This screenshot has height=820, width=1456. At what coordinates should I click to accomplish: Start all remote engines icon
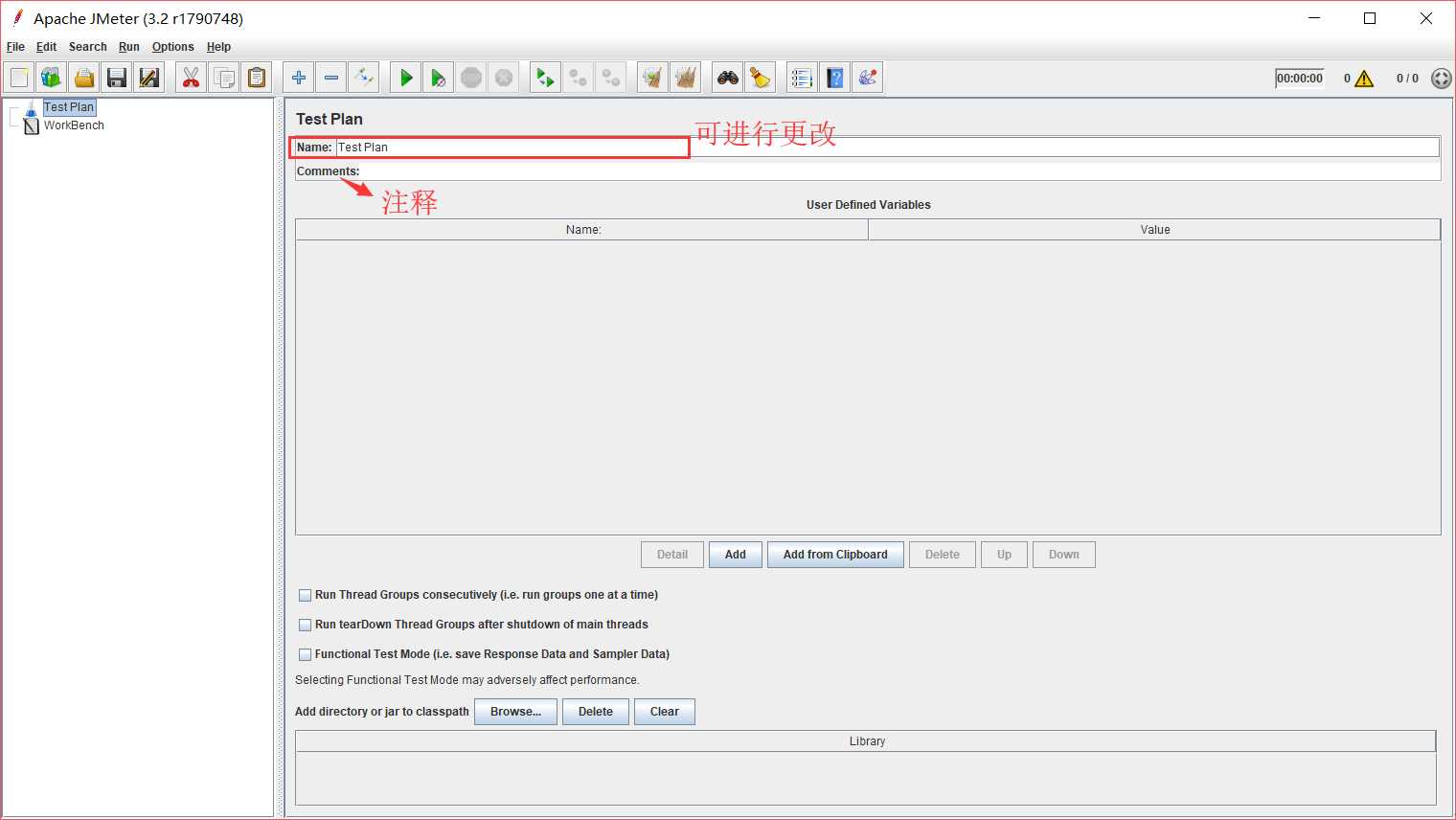coord(546,78)
